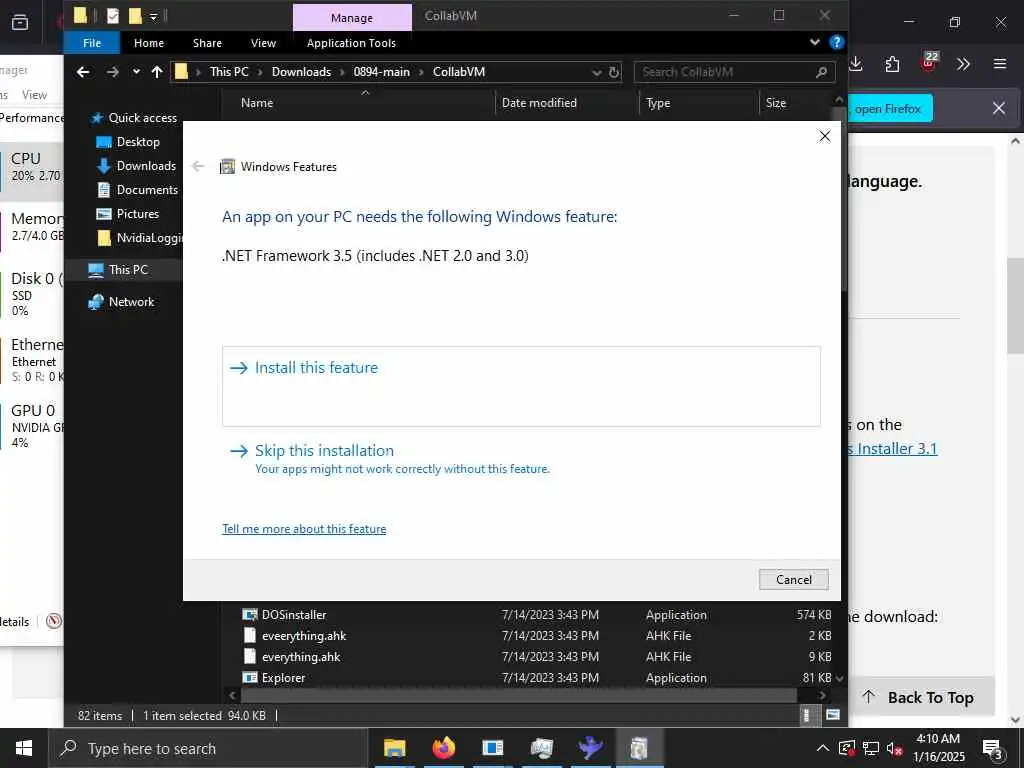The width and height of the screenshot is (1024, 768).
Task: Open the File menu in Explorer
Action: tap(92, 43)
